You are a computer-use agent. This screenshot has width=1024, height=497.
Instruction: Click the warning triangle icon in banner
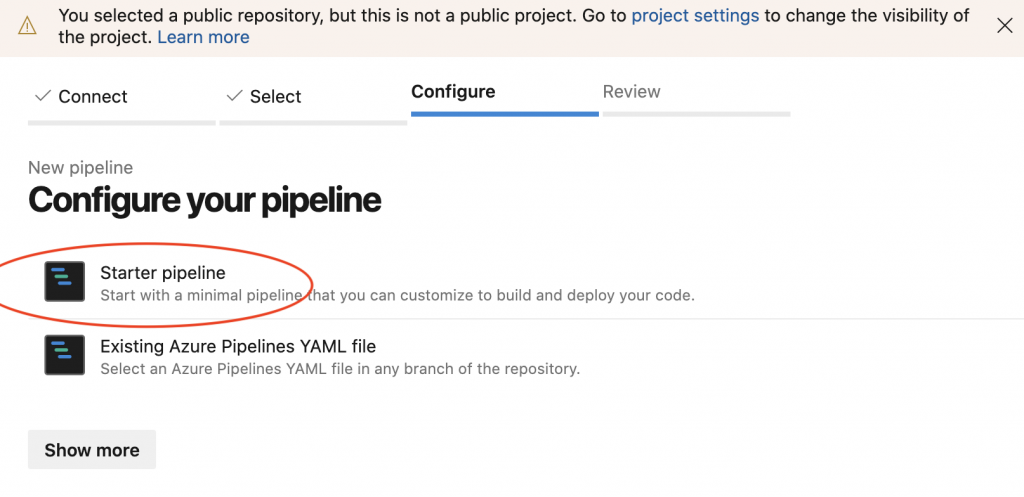pos(28,26)
